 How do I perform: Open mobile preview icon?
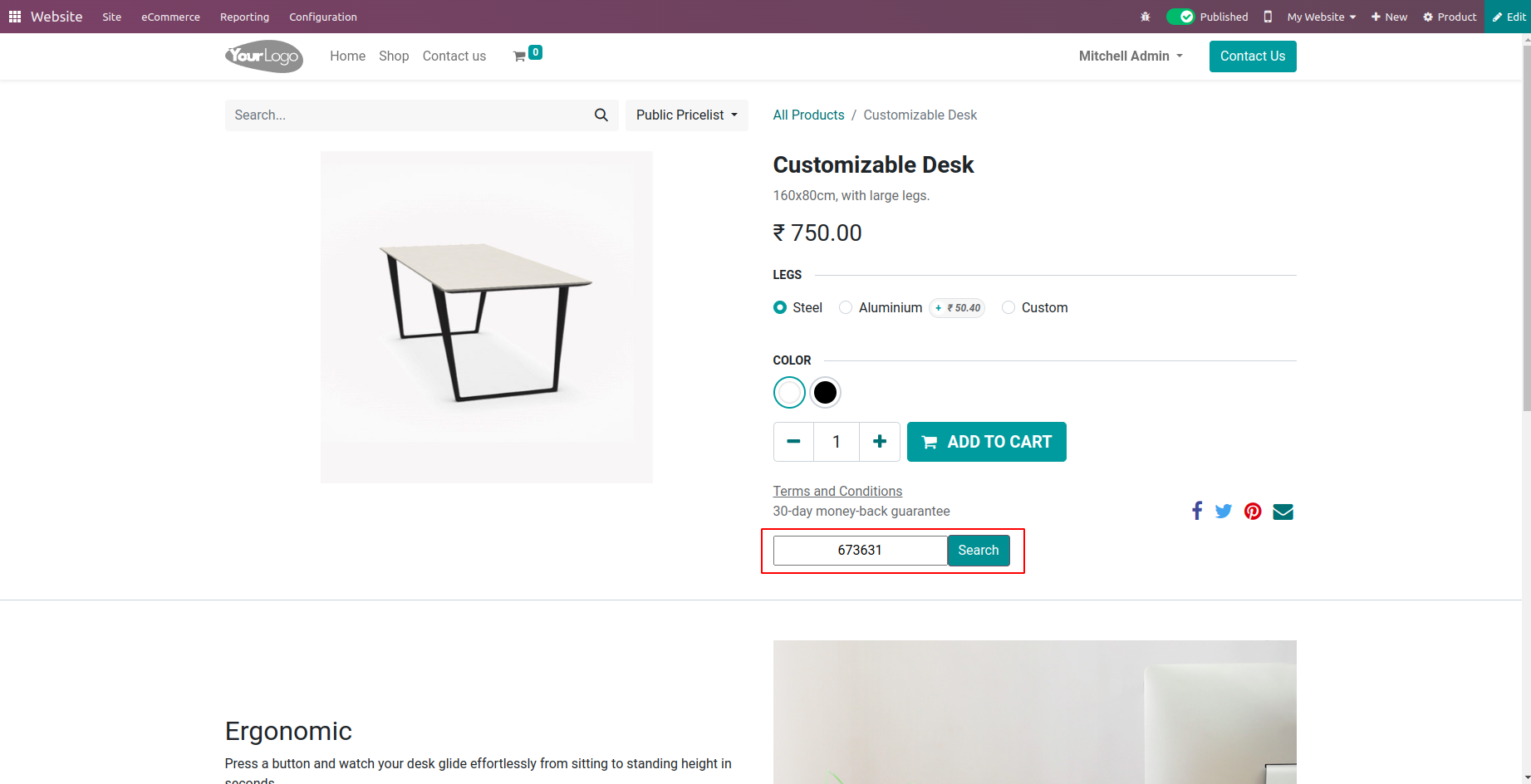tap(1268, 17)
